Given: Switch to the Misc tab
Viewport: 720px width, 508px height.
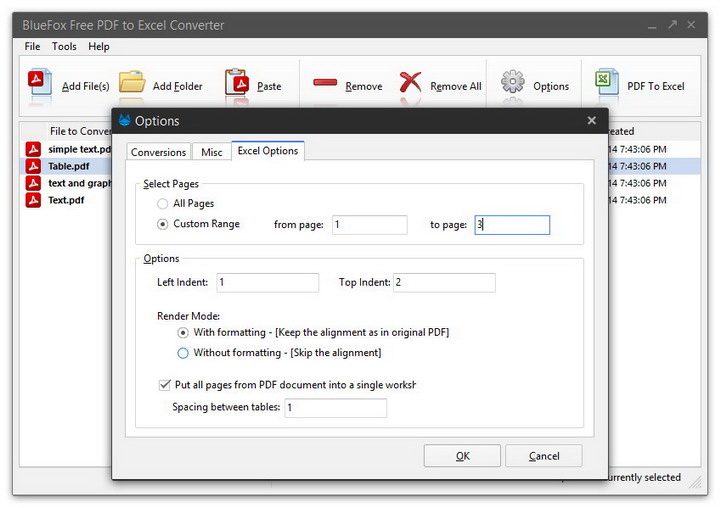Looking at the screenshot, I should point(212,152).
